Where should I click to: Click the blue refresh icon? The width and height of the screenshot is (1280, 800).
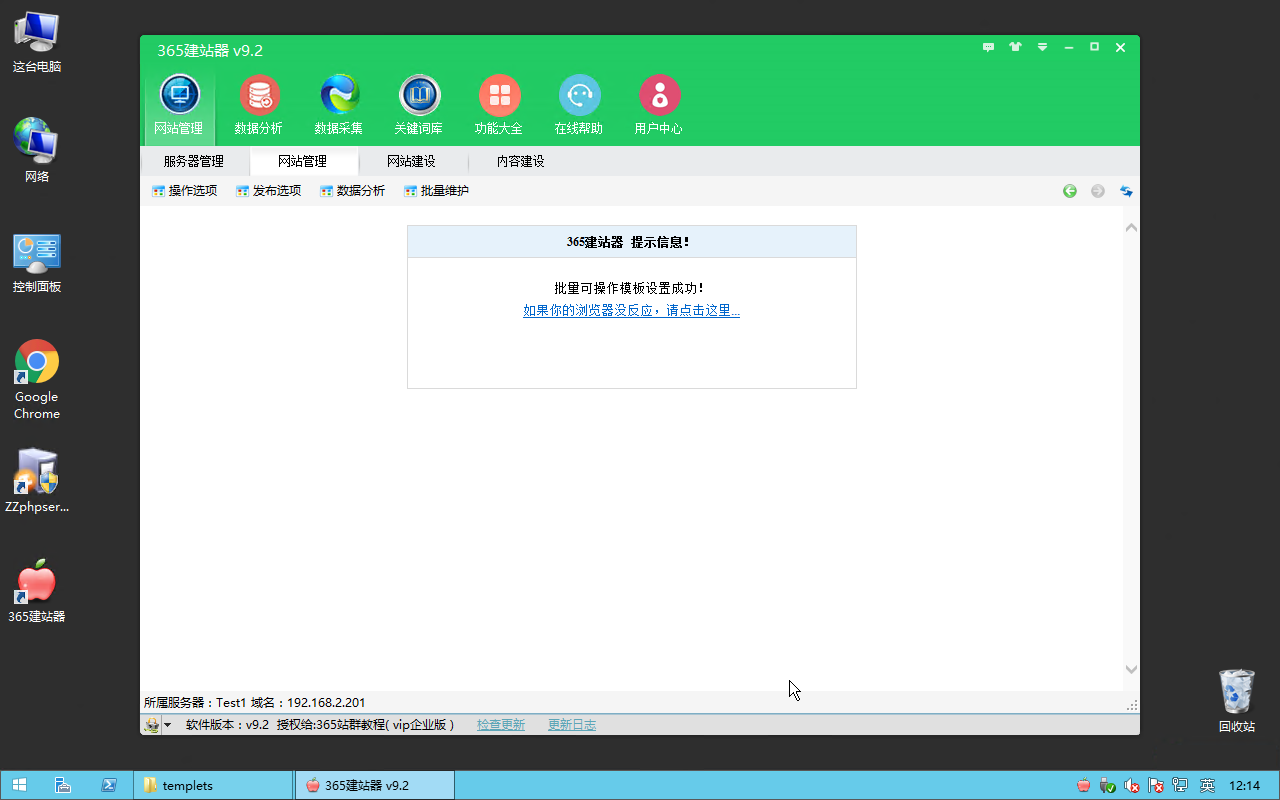click(1126, 191)
